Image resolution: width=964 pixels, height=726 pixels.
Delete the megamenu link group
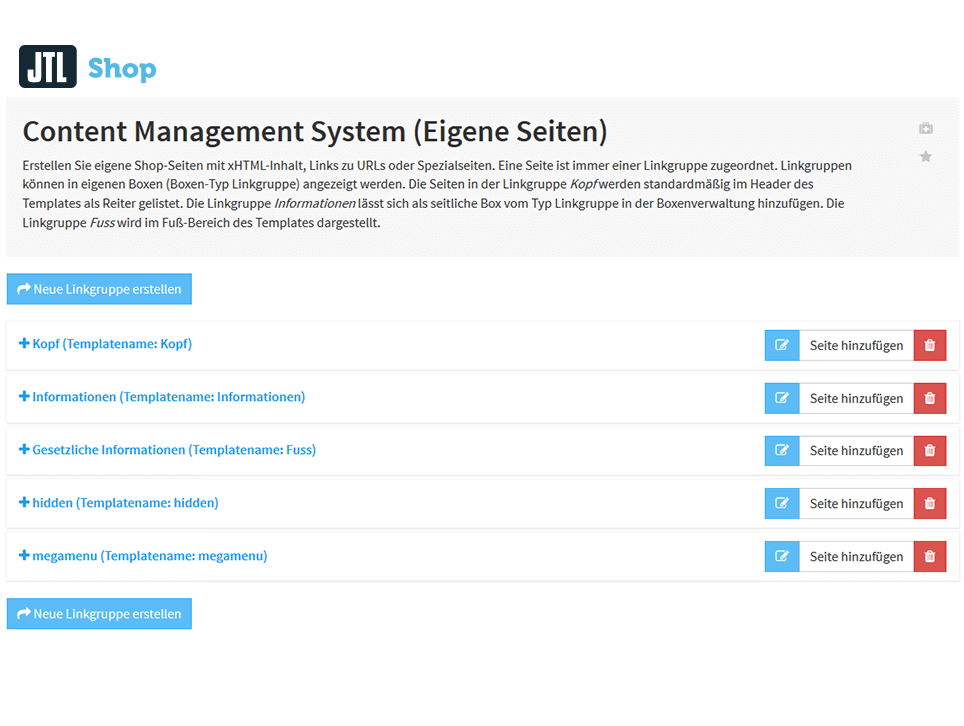click(x=929, y=556)
